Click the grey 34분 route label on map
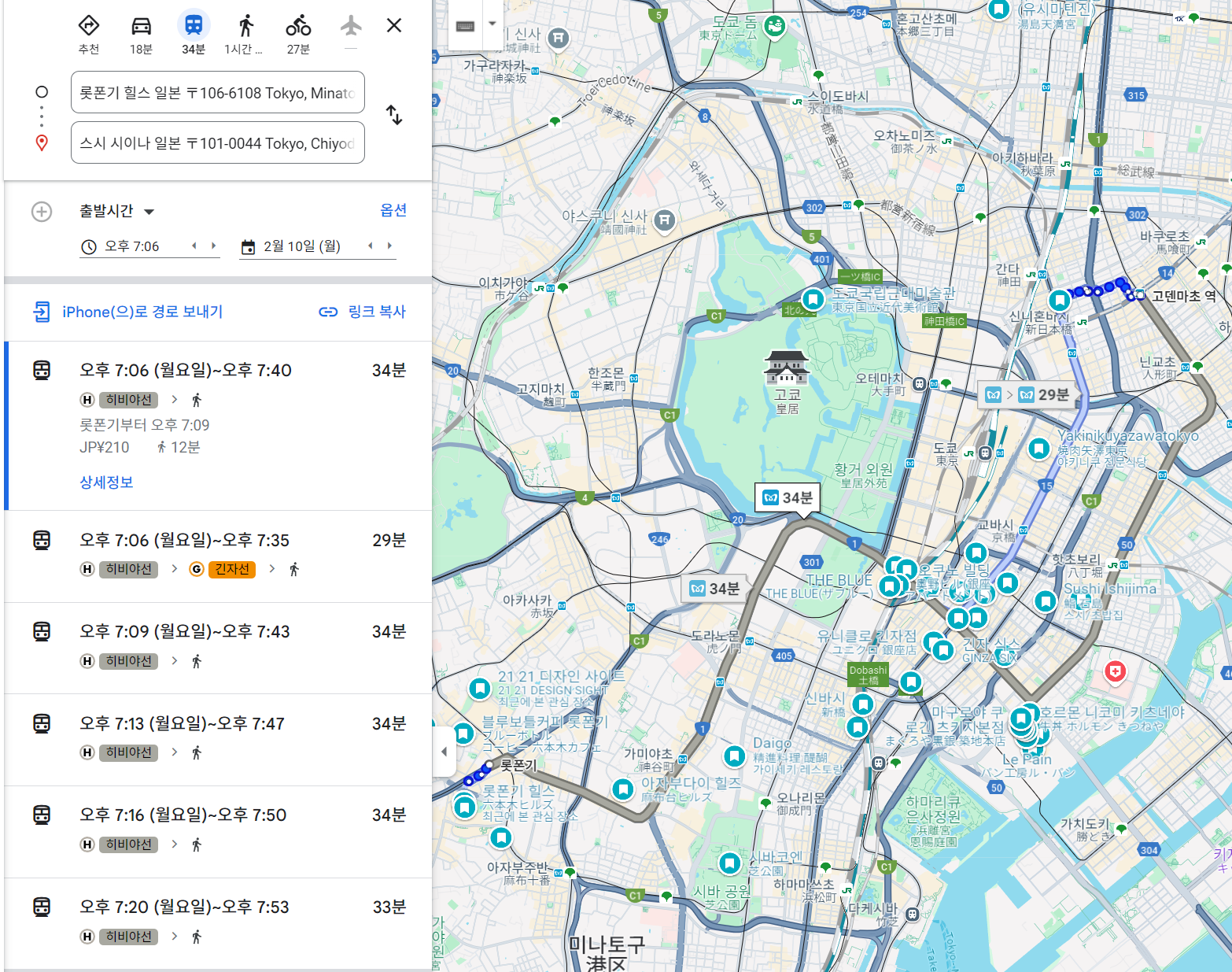The image size is (1232, 972). click(x=715, y=589)
